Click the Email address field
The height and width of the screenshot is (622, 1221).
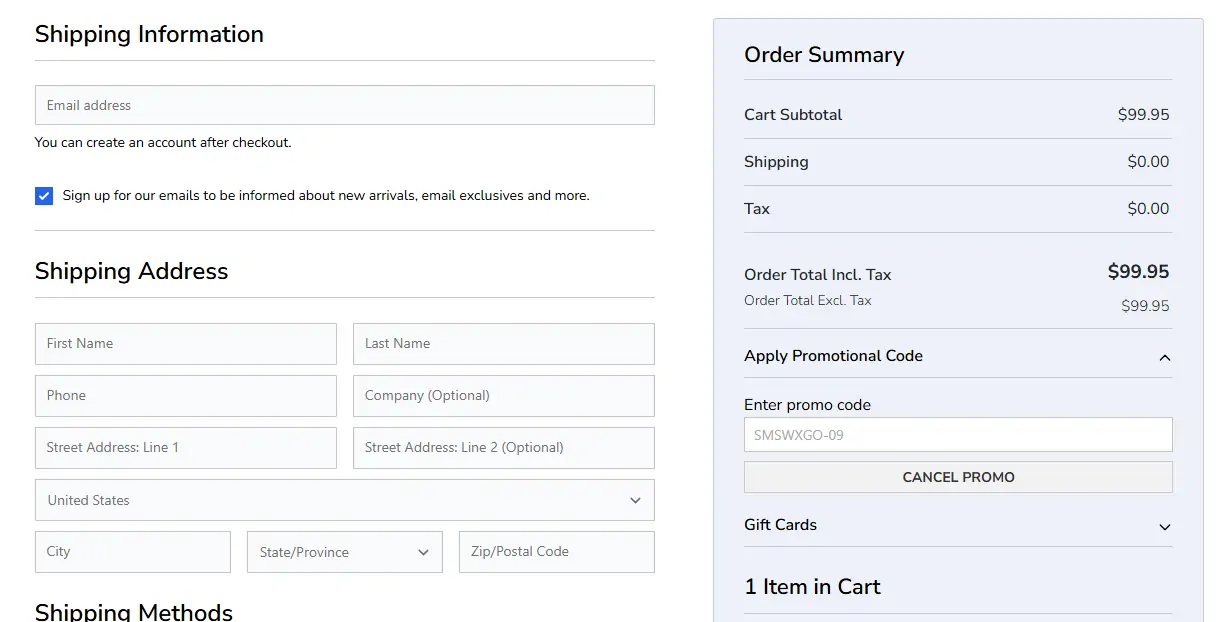tap(344, 105)
